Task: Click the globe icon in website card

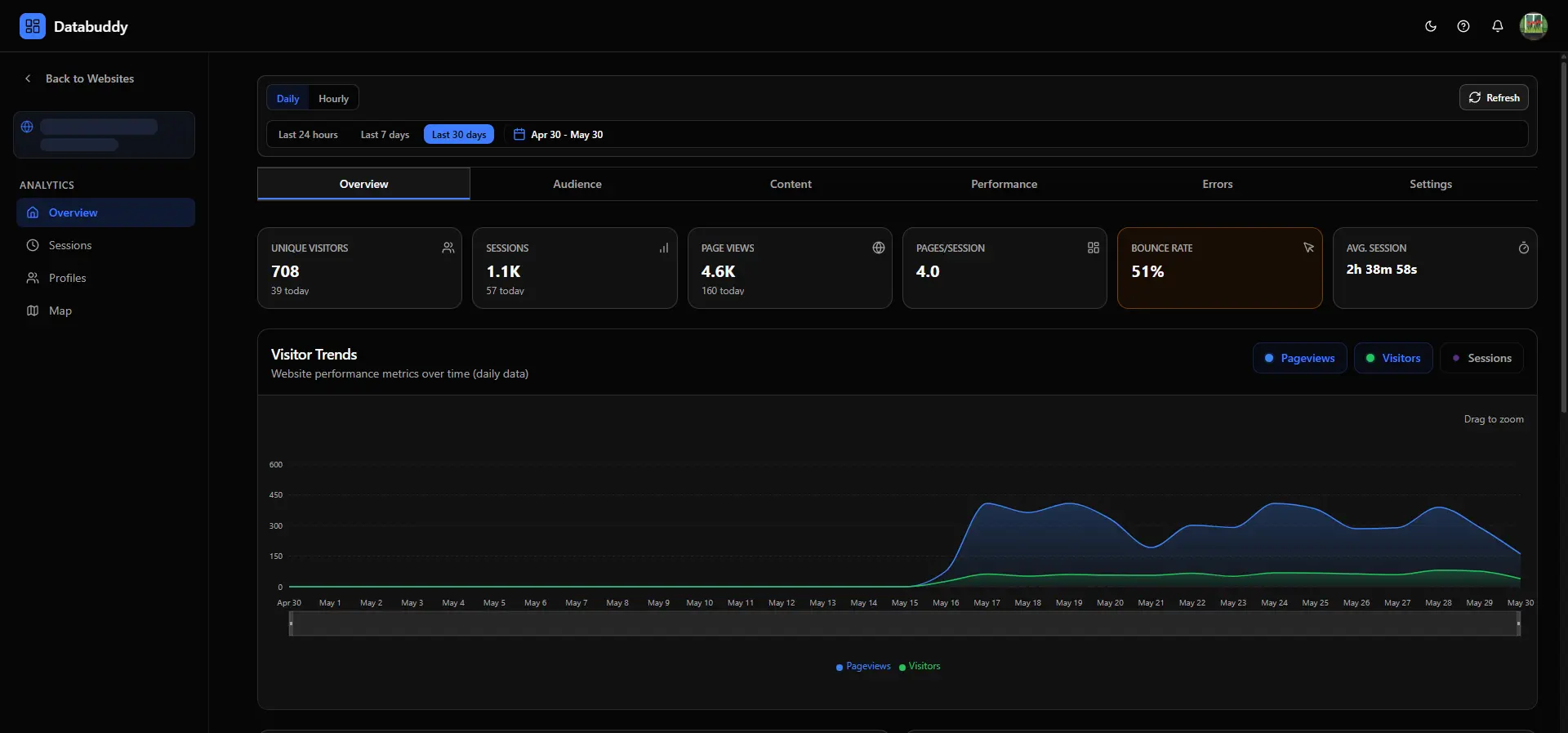Action: click(27, 127)
